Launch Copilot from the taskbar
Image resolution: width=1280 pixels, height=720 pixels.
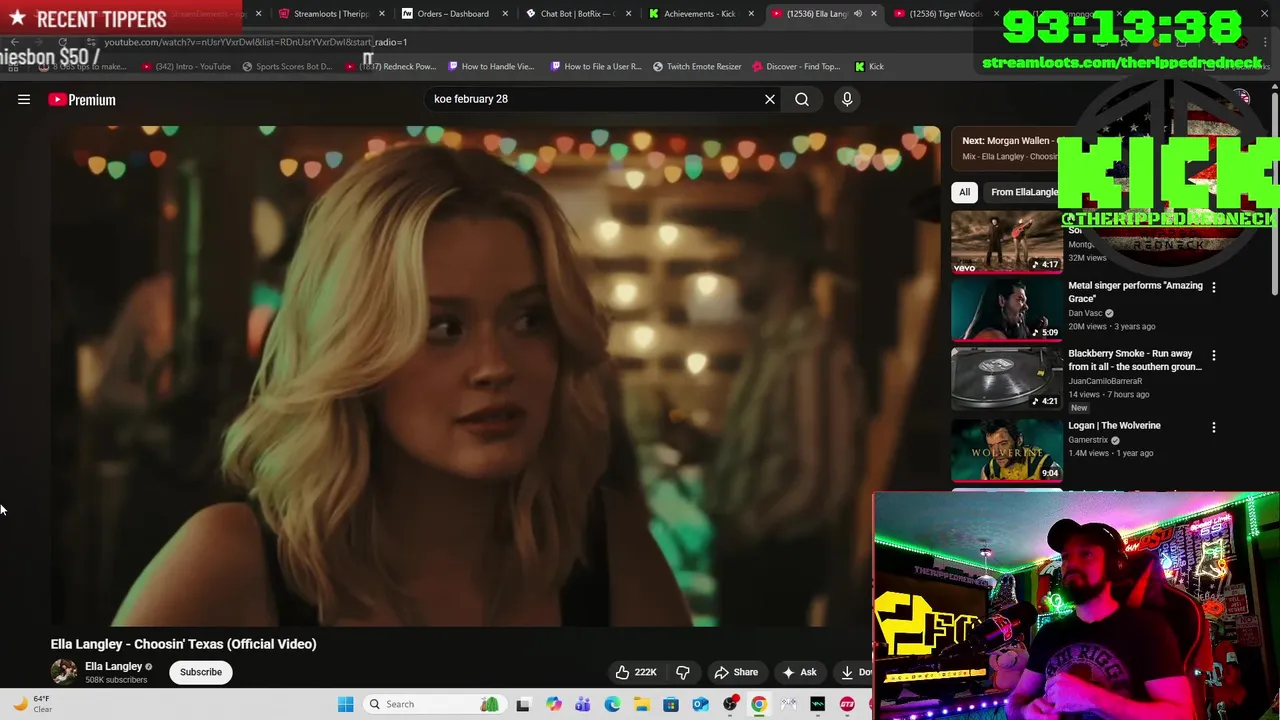553,705
